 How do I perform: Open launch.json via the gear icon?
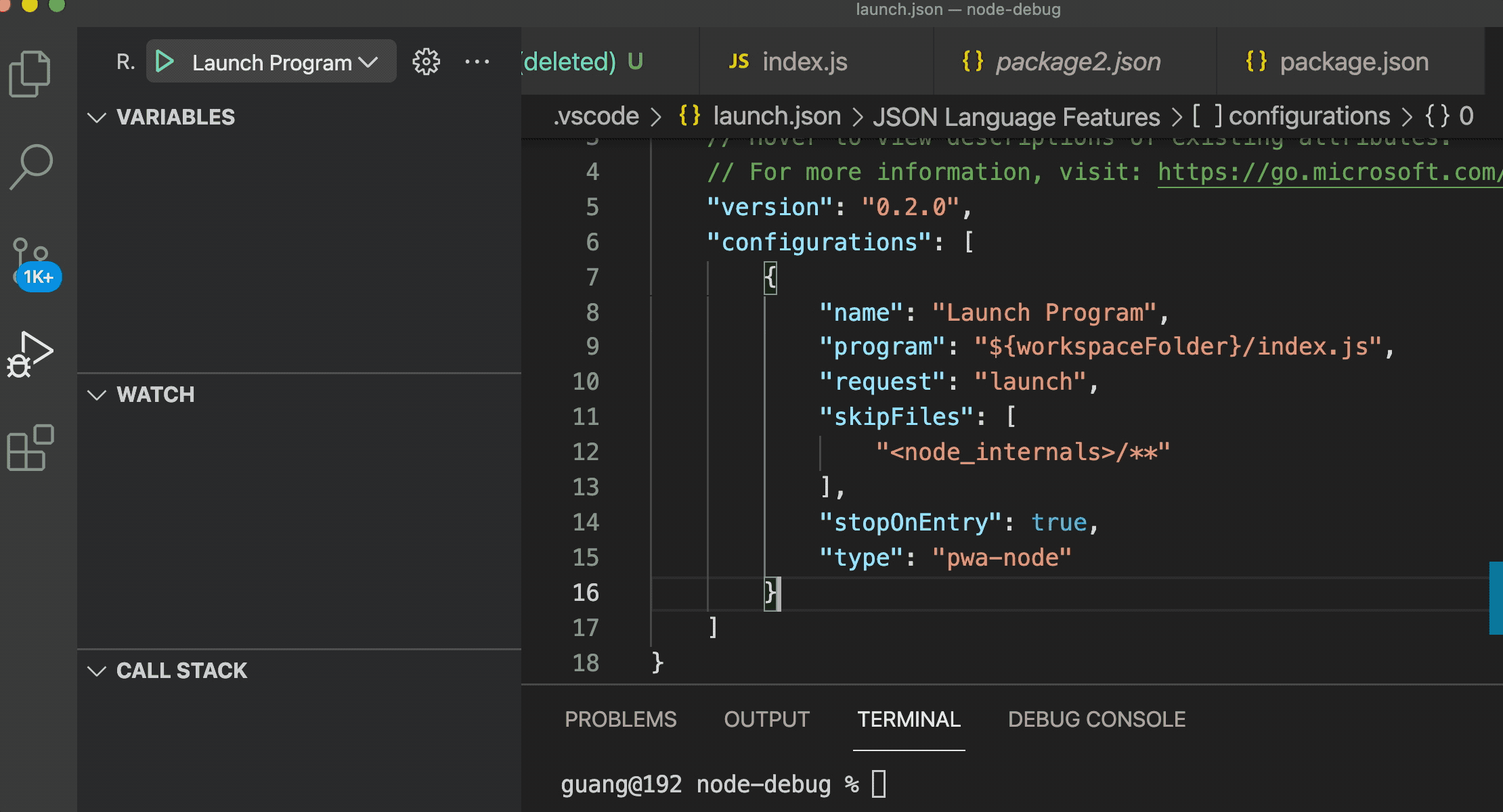point(426,62)
